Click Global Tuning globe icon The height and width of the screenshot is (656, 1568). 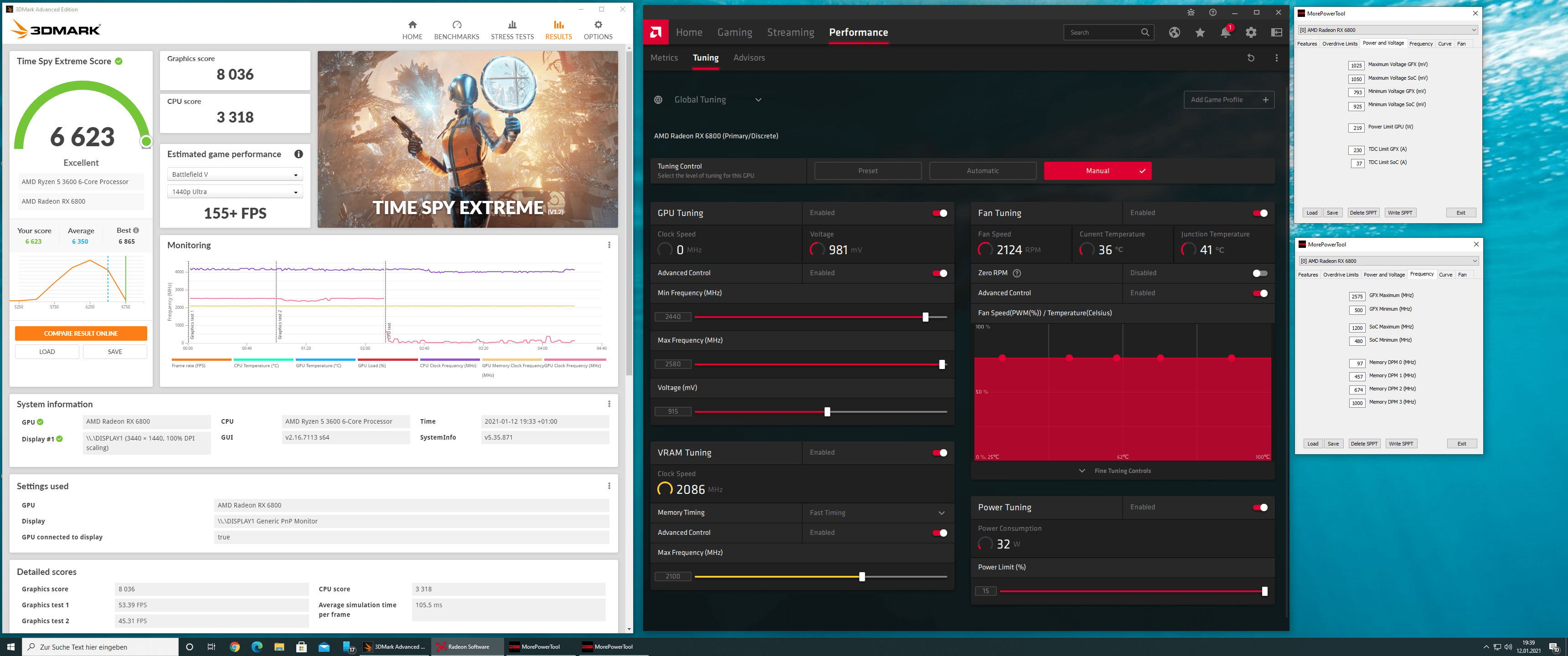pos(658,100)
